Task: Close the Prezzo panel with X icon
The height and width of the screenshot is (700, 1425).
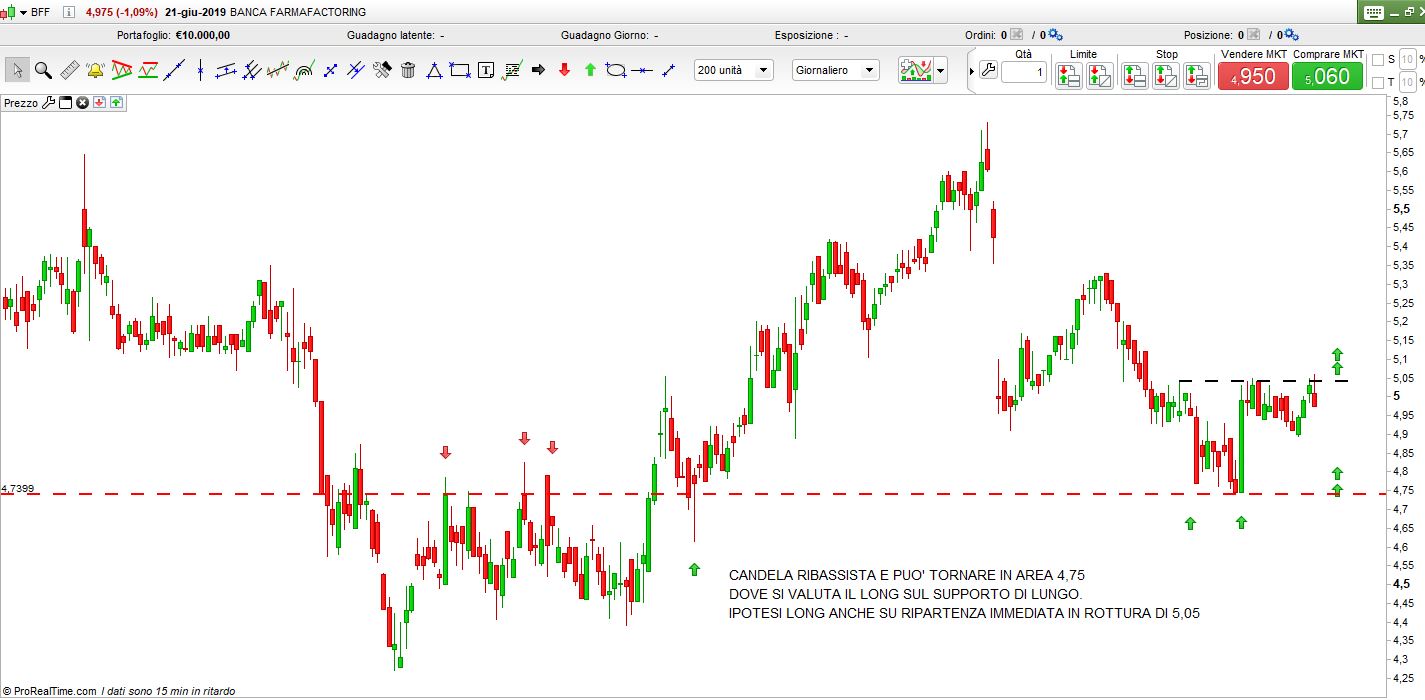Action: 83,103
